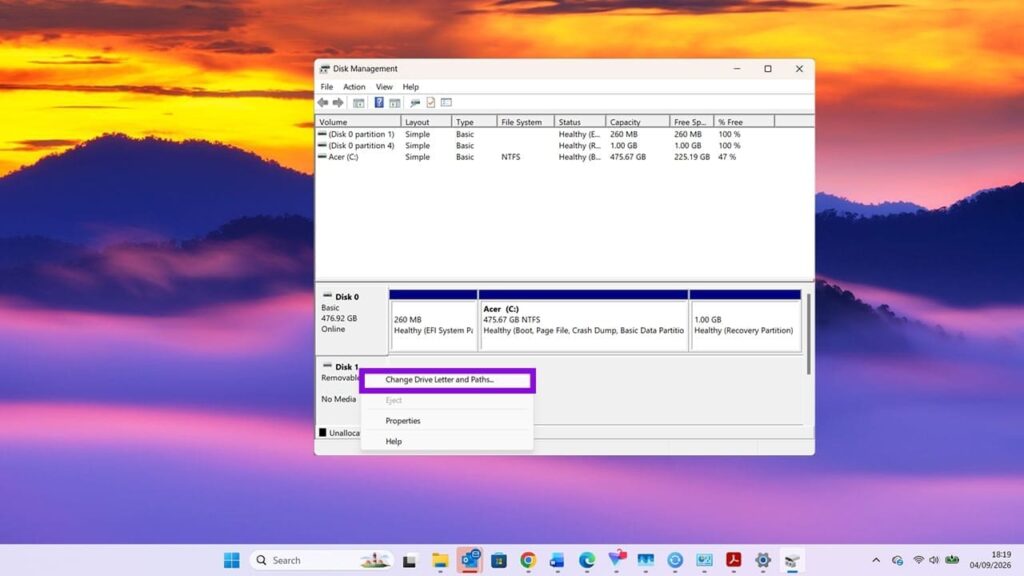Open Google Chrome from the taskbar

point(528,560)
